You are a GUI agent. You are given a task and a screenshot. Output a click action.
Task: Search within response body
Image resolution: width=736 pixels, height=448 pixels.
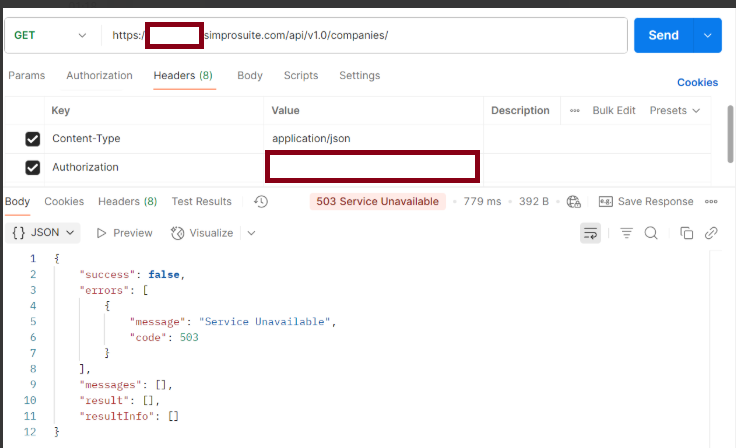click(x=651, y=233)
